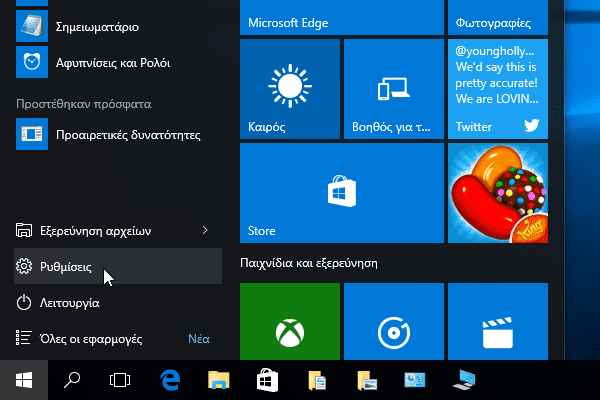The width and height of the screenshot is (600, 400).
Task: Open taskbar search magnifier
Action: [x=72, y=380]
